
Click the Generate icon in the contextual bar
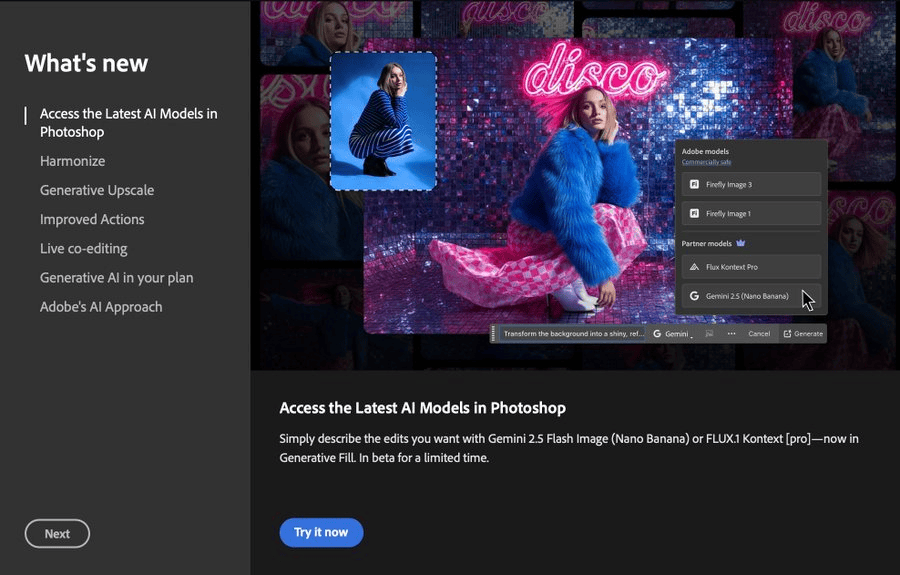click(x=787, y=333)
